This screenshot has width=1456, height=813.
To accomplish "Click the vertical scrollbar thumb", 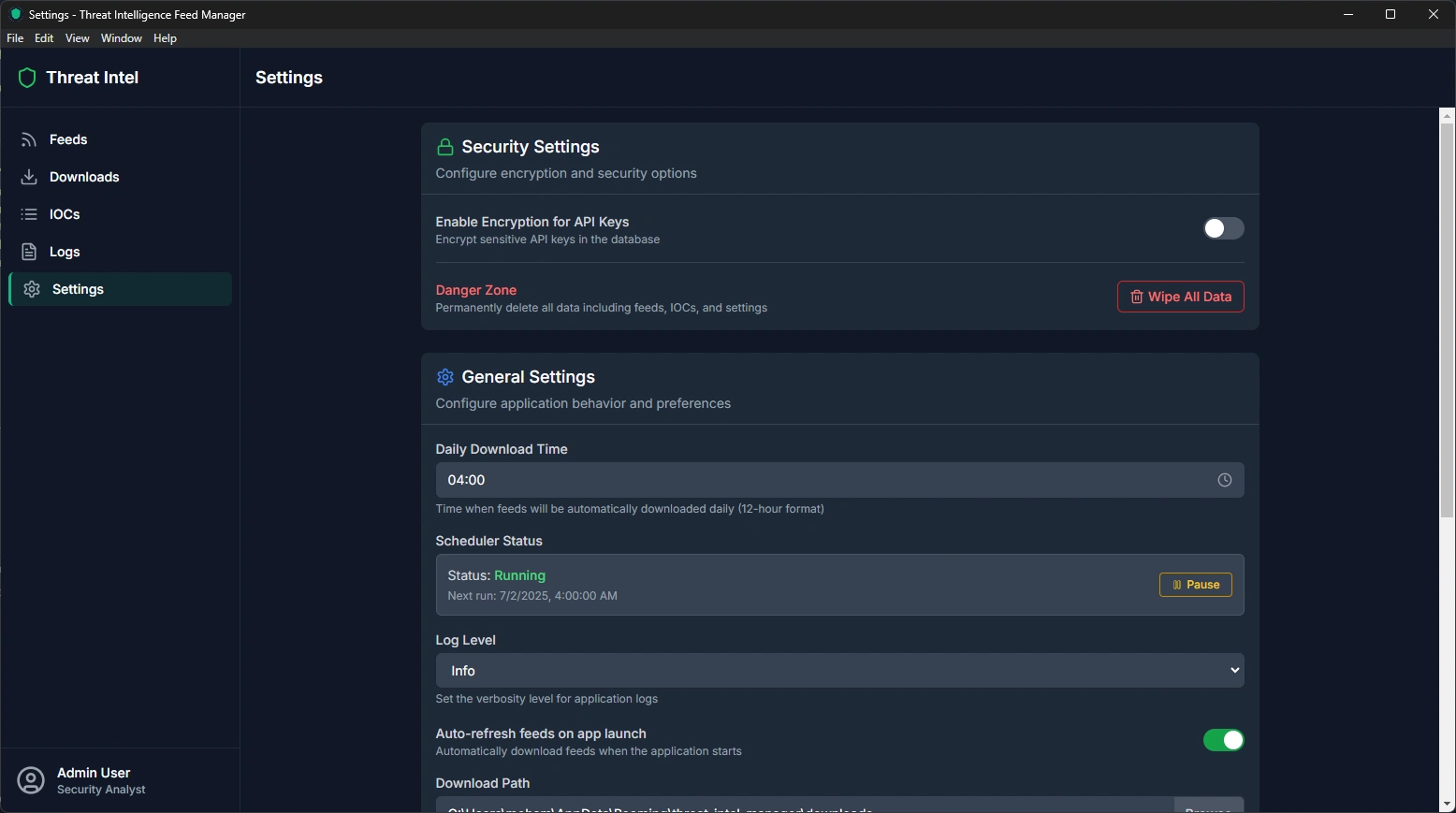I will click(1447, 318).
